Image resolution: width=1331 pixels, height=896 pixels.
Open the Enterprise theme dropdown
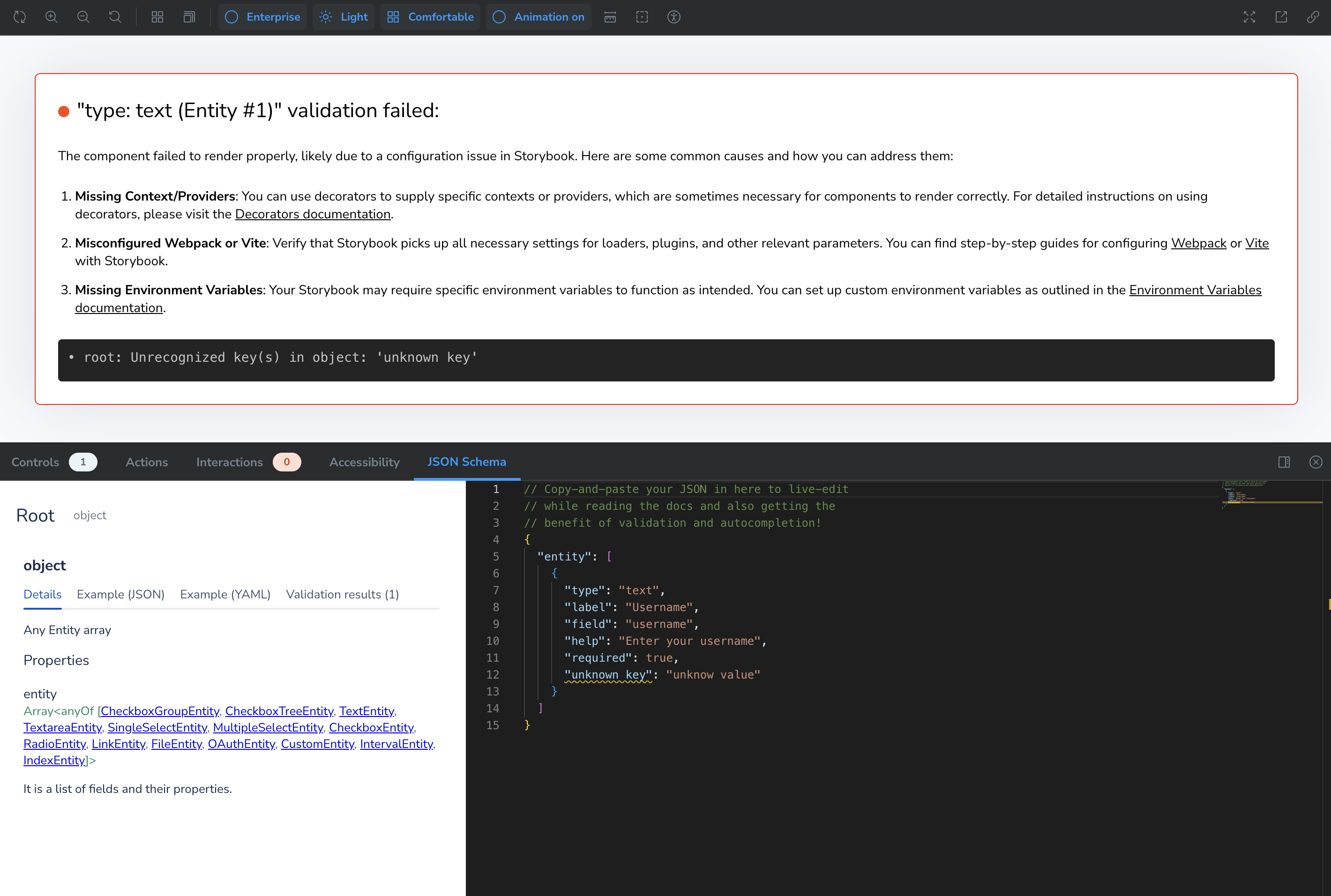262,17
